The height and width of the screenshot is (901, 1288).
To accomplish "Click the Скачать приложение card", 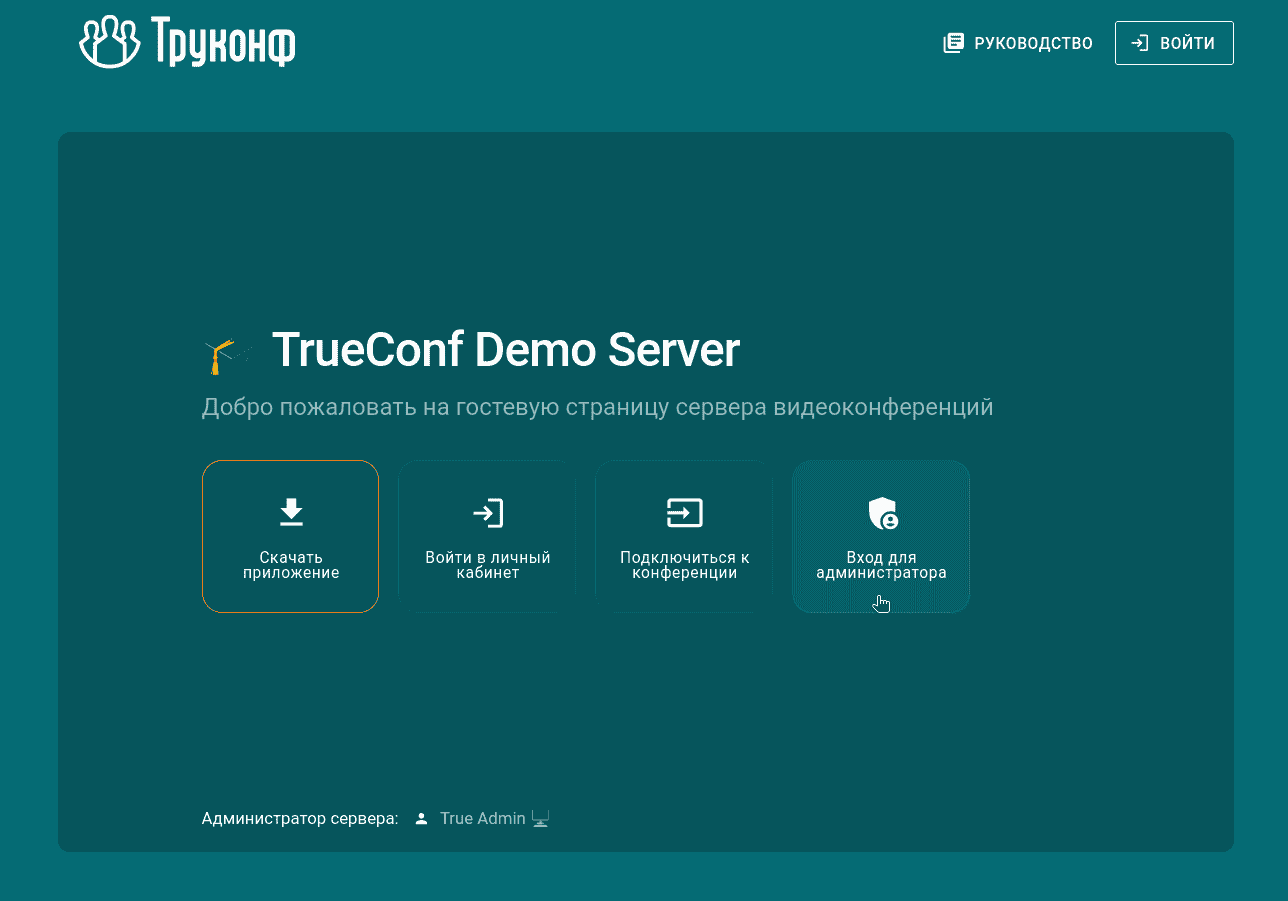I will [291, 536].
